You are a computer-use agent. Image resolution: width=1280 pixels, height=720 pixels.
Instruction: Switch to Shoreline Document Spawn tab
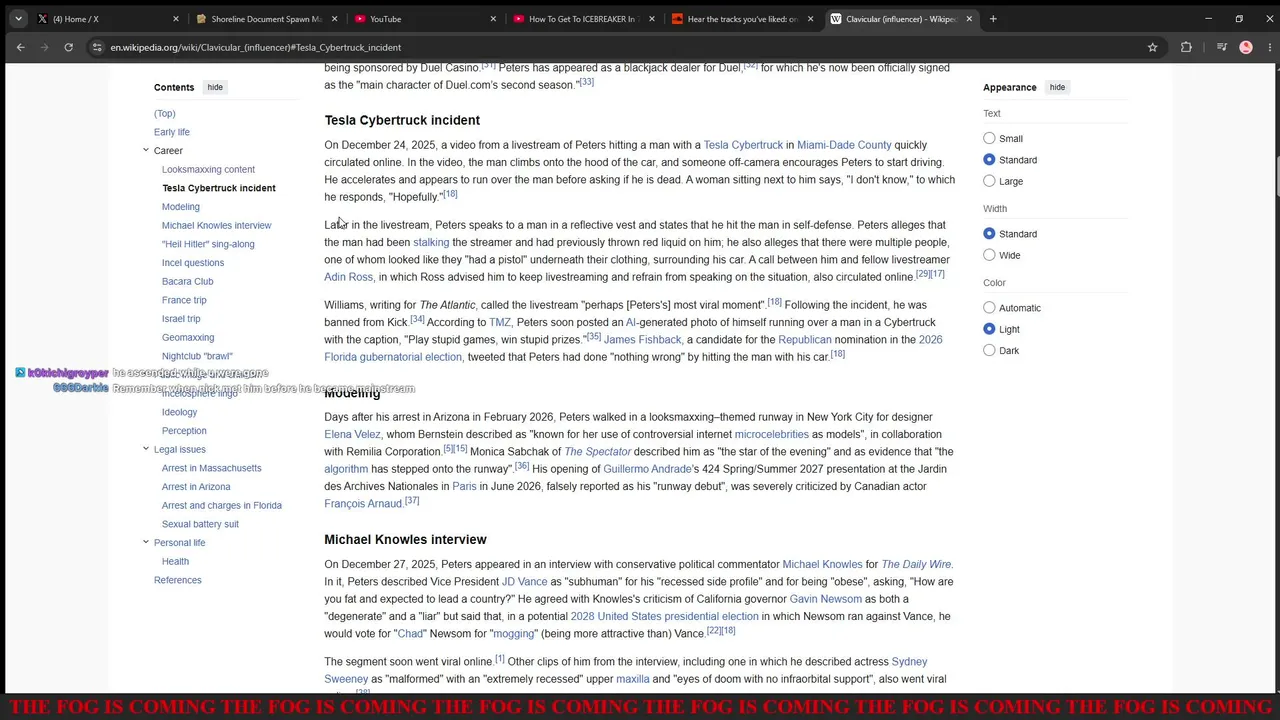(x=265, y=19)
